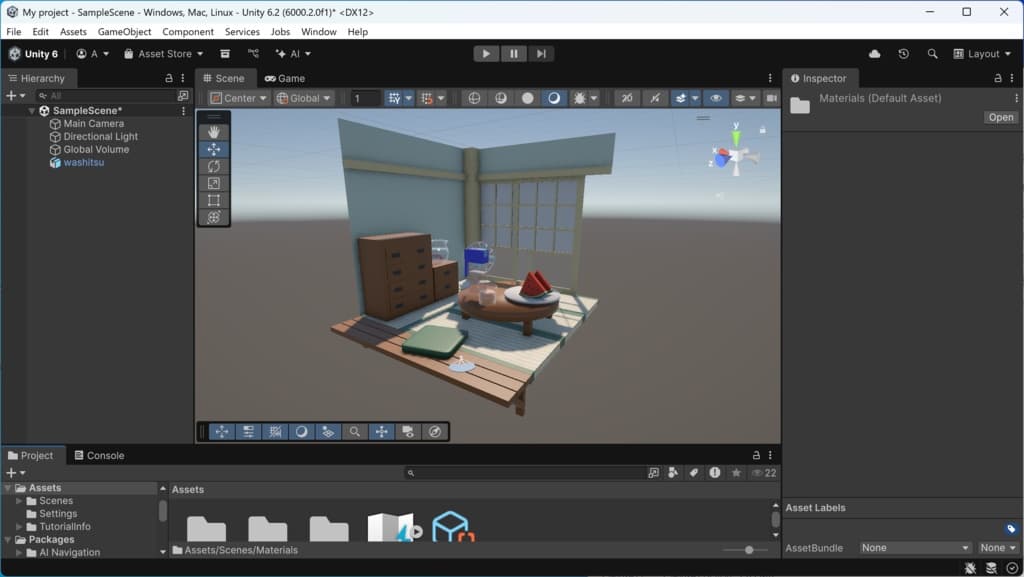The height and width of the screenshot is (577, 1024).
Task: Open the Center pivot dropdown
Action: pyautogui.click(x=239, y=98)
